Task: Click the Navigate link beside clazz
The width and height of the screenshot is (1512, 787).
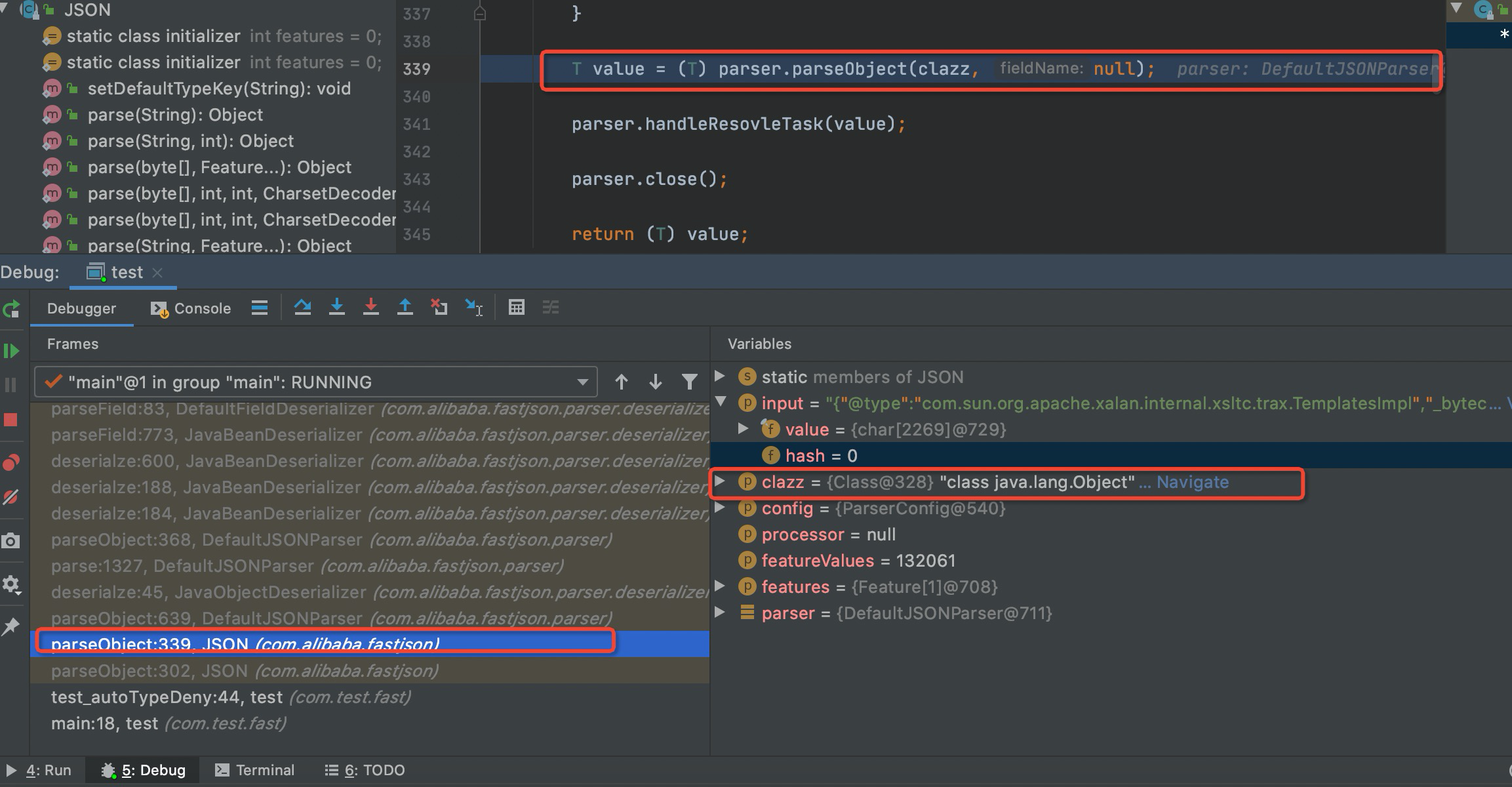Action: pos(1192,482)
